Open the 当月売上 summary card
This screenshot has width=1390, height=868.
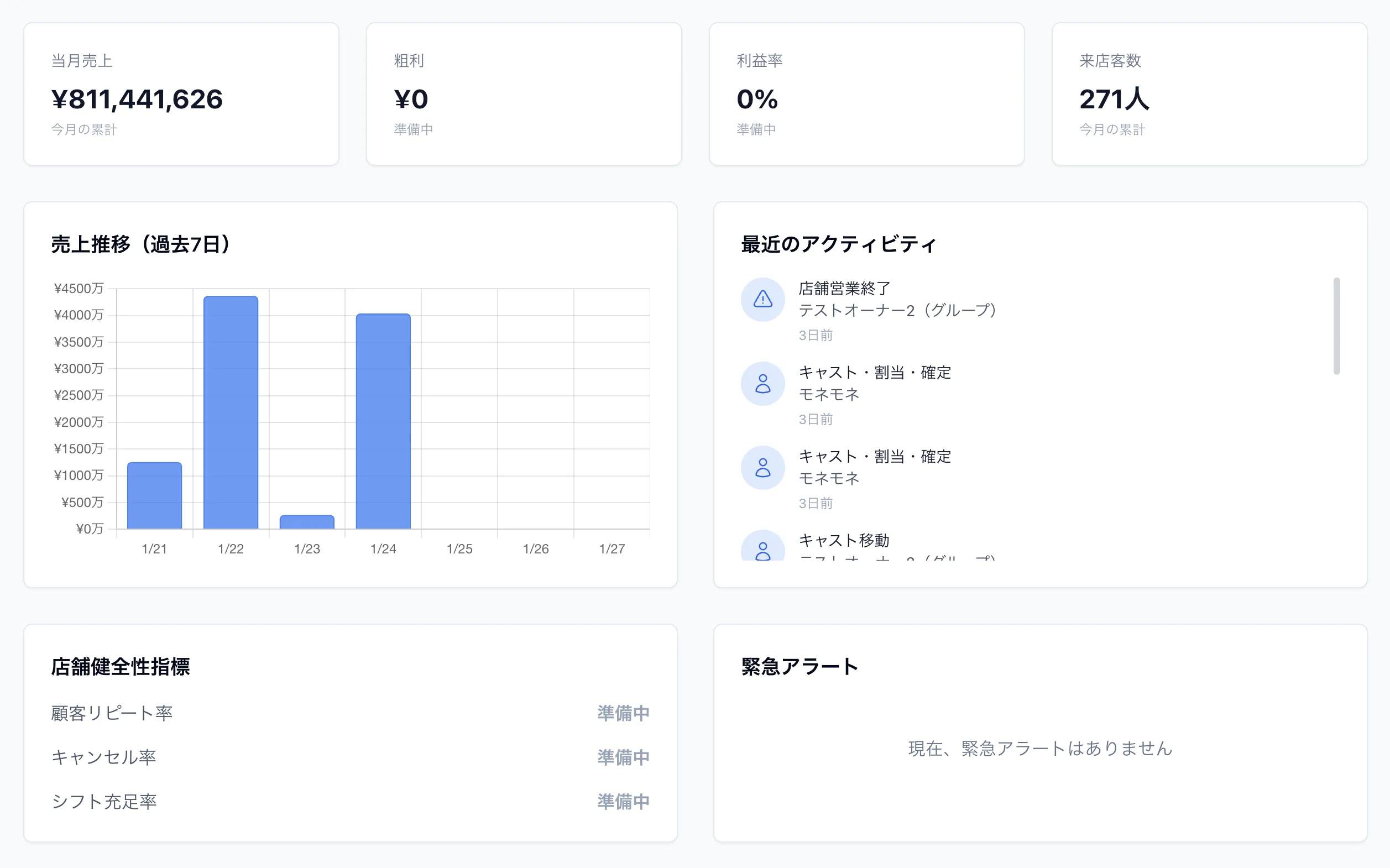pos(181,94)
